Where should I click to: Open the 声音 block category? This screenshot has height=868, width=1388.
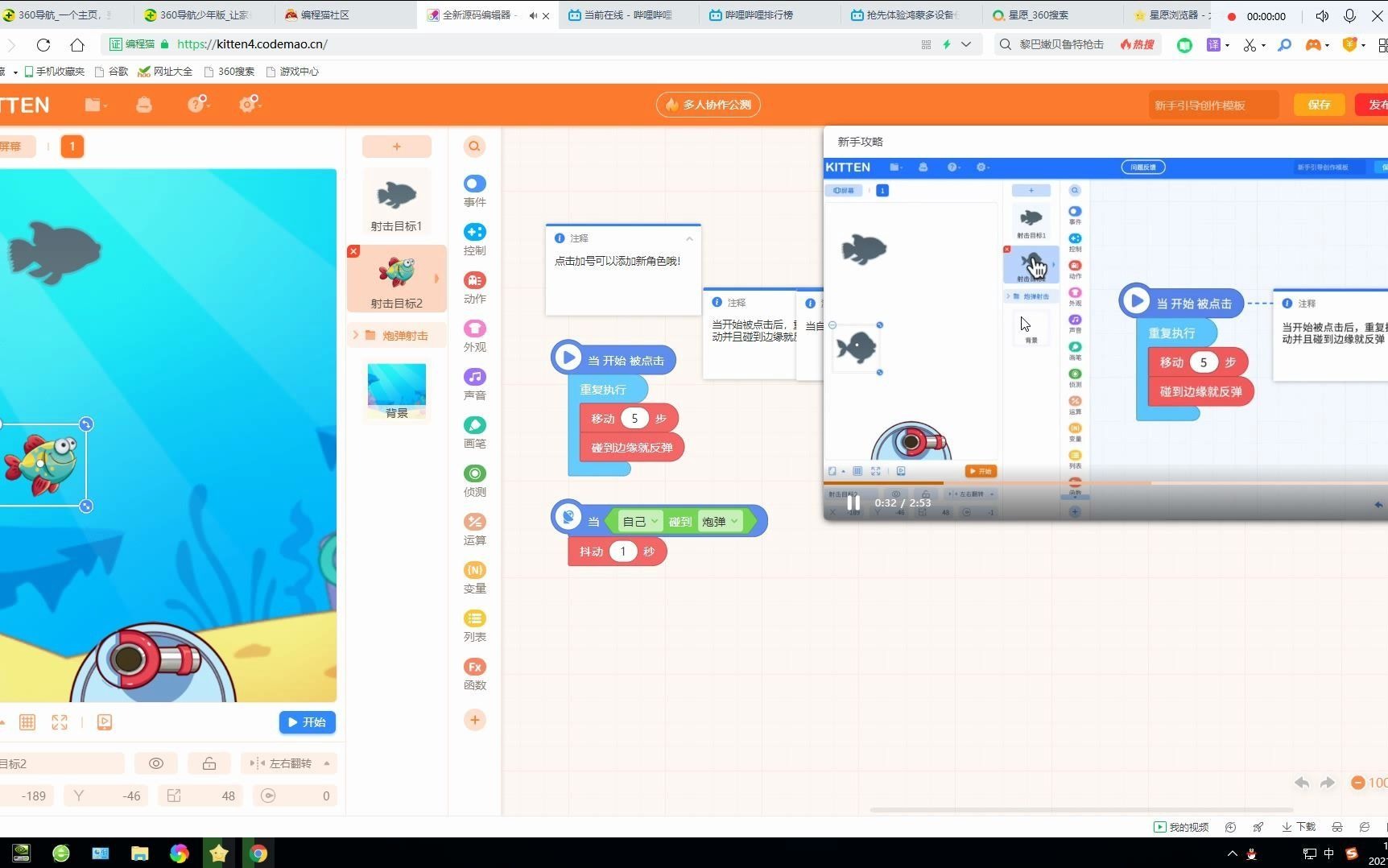[475, 377]
